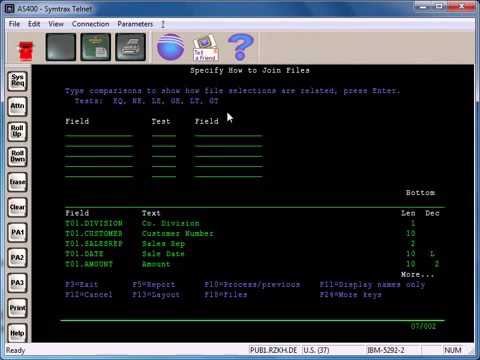Image resolution: width=480 pixels, height=360 pixels.
Task: Click the Roll Up key button
Action: pos(18,131)
